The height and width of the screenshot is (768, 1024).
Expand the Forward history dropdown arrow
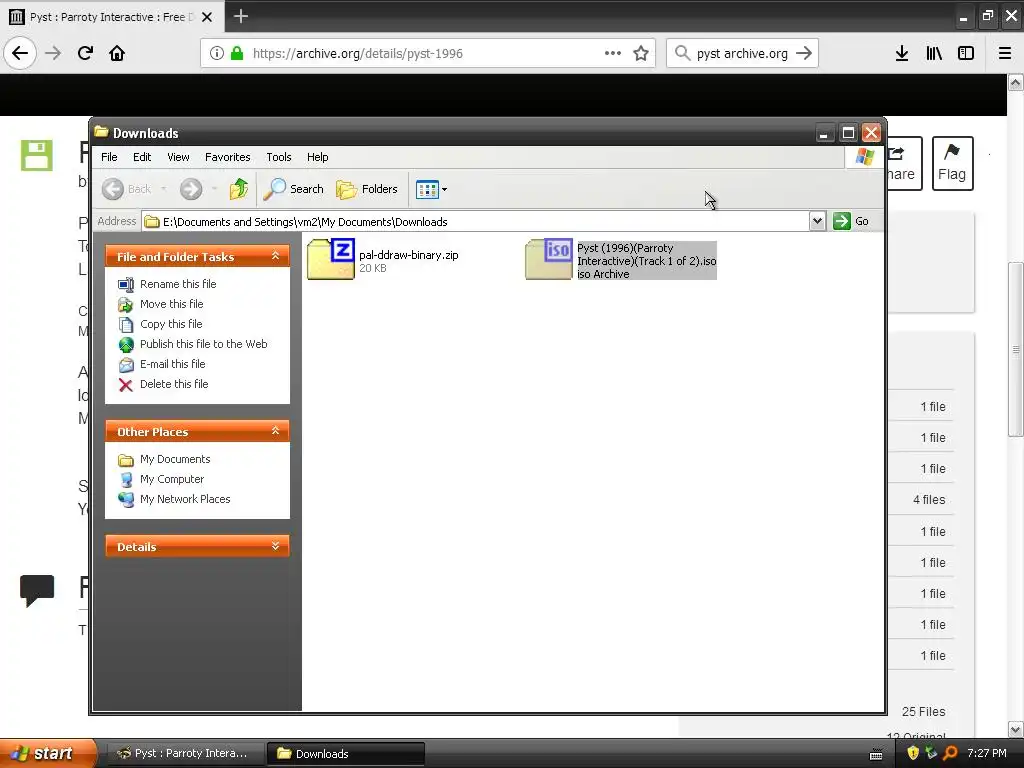pos(214,189)
